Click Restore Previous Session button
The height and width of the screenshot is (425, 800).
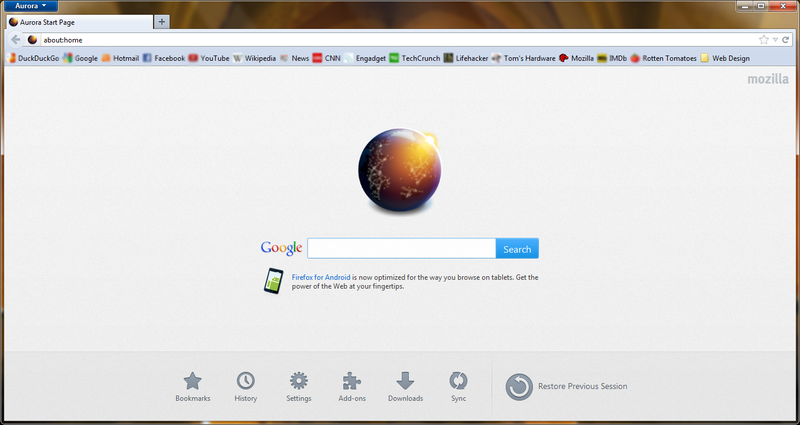566,386
